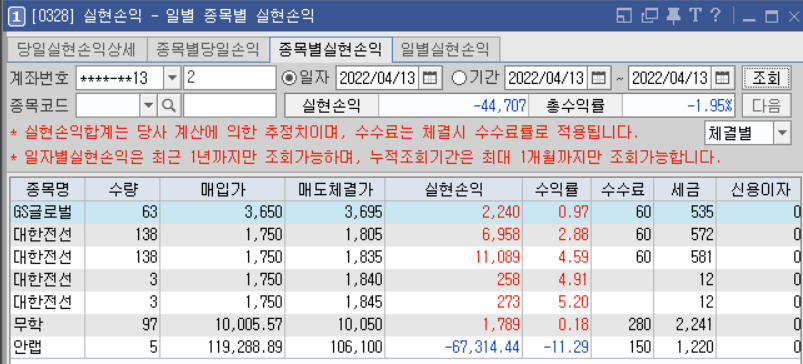The width and height of the screenshot is (803, 364).
Task: Click the 총수익률 summary label button
Action: tap(575, 106)
